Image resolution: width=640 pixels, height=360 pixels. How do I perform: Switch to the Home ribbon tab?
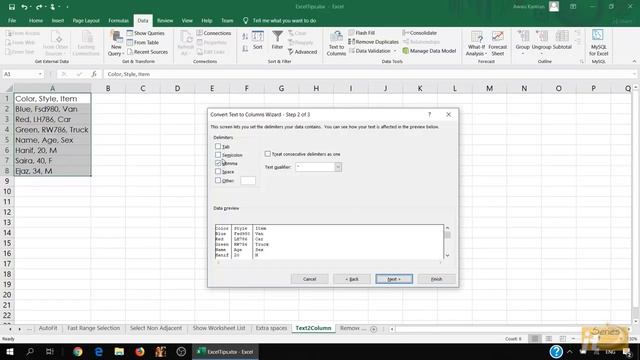pos(36,20)
